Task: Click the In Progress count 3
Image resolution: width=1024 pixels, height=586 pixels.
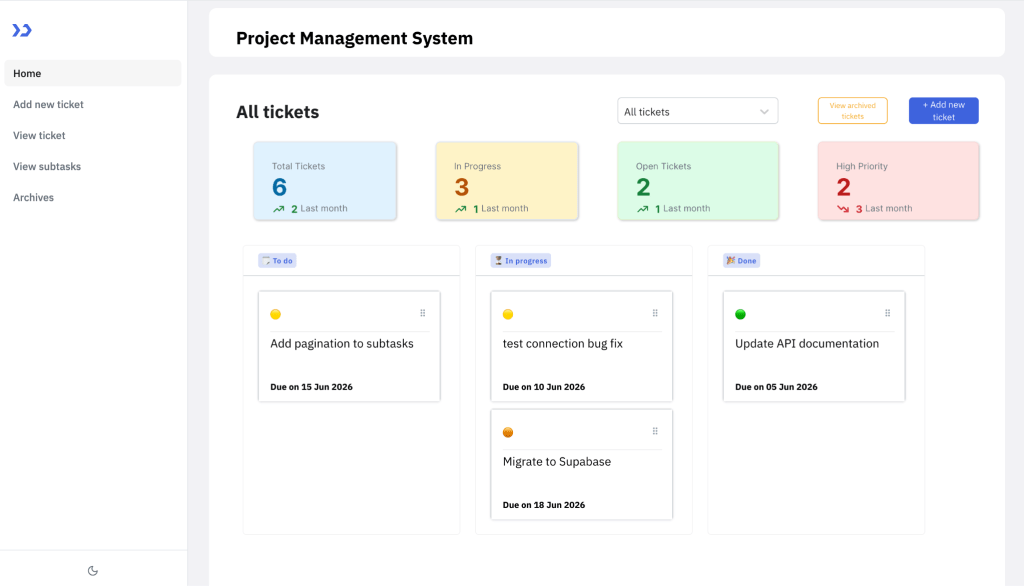Action: coord(462,187)
